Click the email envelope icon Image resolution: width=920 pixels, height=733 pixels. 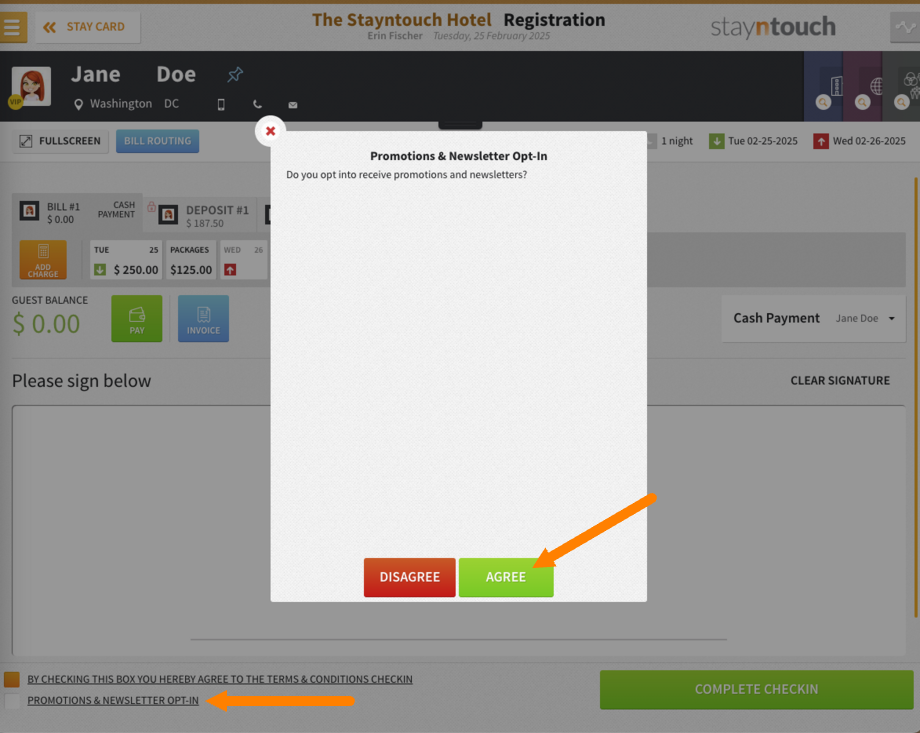tap(293, 105)
